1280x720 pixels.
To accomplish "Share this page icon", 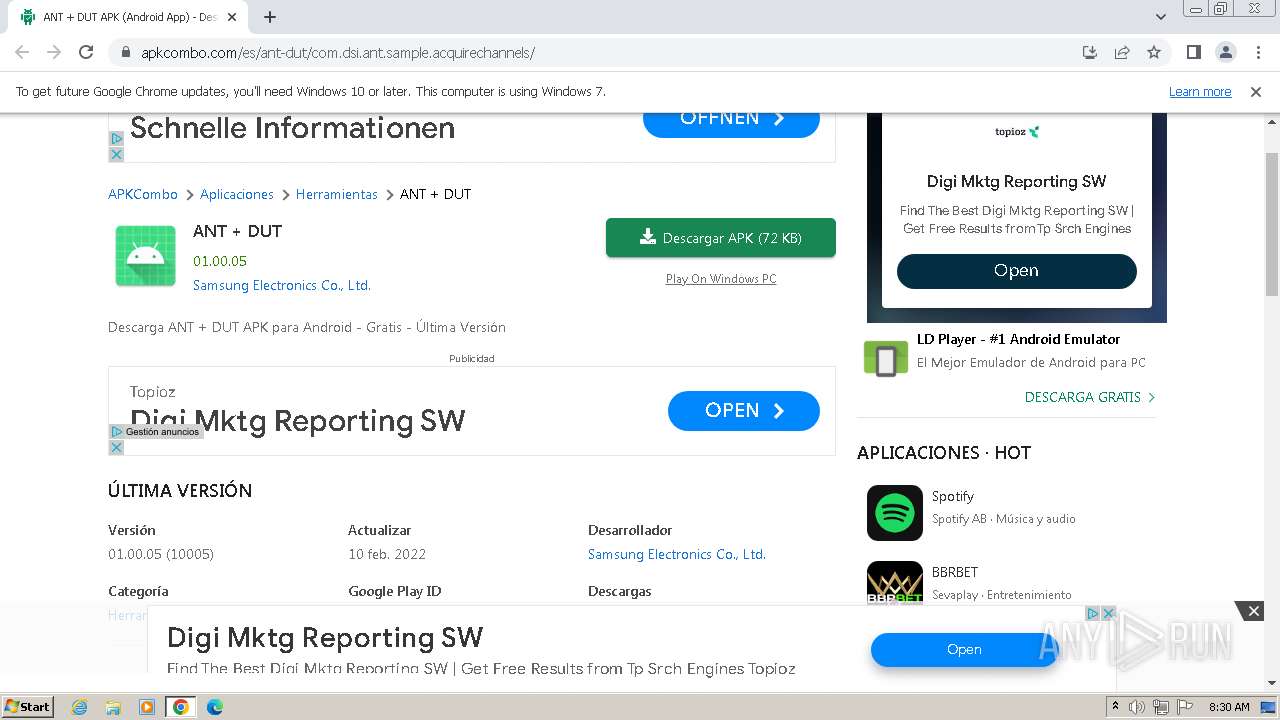I will pyautogui.click(x=1122, y=52).
